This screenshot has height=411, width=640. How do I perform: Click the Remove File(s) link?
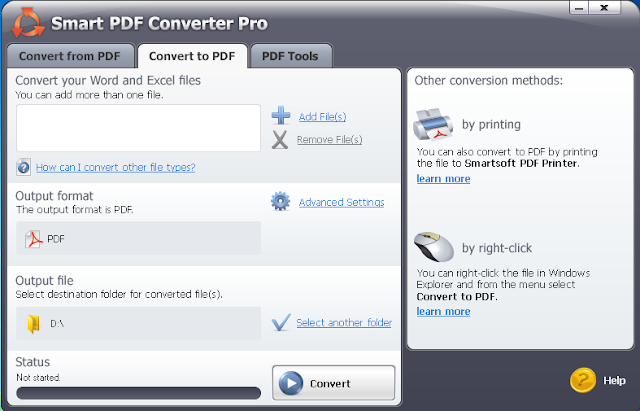click(330, 140)
